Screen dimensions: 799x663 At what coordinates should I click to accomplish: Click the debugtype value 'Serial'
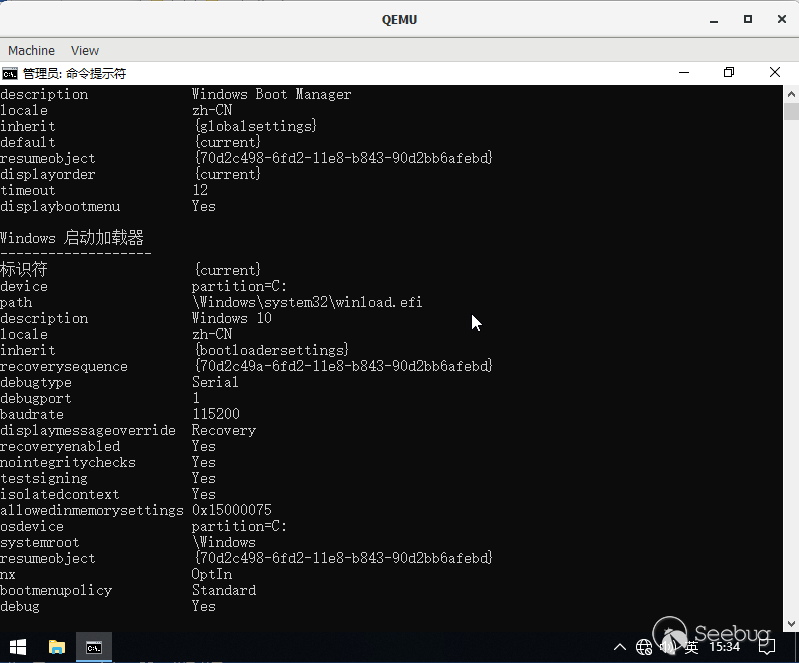point(215,382)
